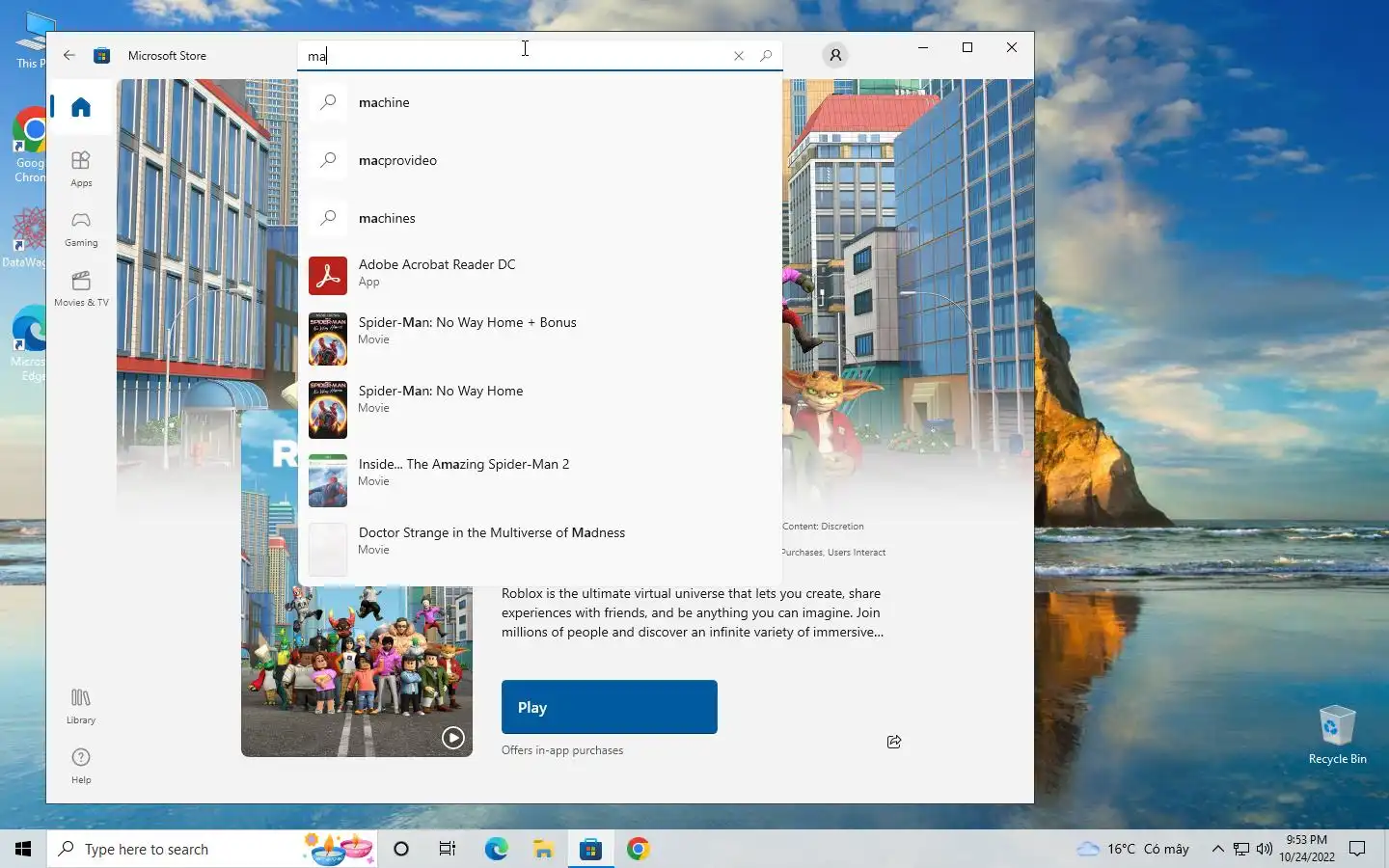The height and width of the screenshot is (868, 1389).
Task: Open Help in the sidebar
Action: click(x=81, y=766)
